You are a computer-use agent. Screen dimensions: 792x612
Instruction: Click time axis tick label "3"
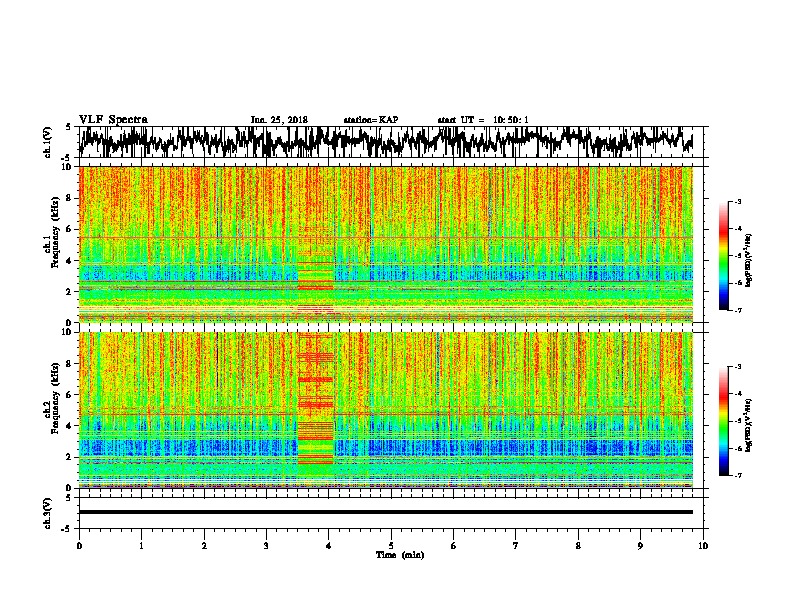tap(266, 546)
